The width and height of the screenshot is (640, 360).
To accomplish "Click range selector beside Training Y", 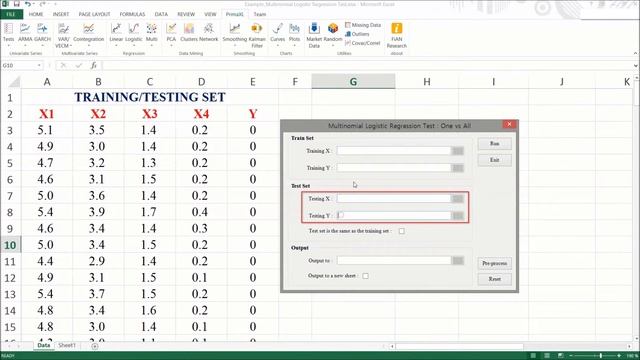I will tap(458, 168).
